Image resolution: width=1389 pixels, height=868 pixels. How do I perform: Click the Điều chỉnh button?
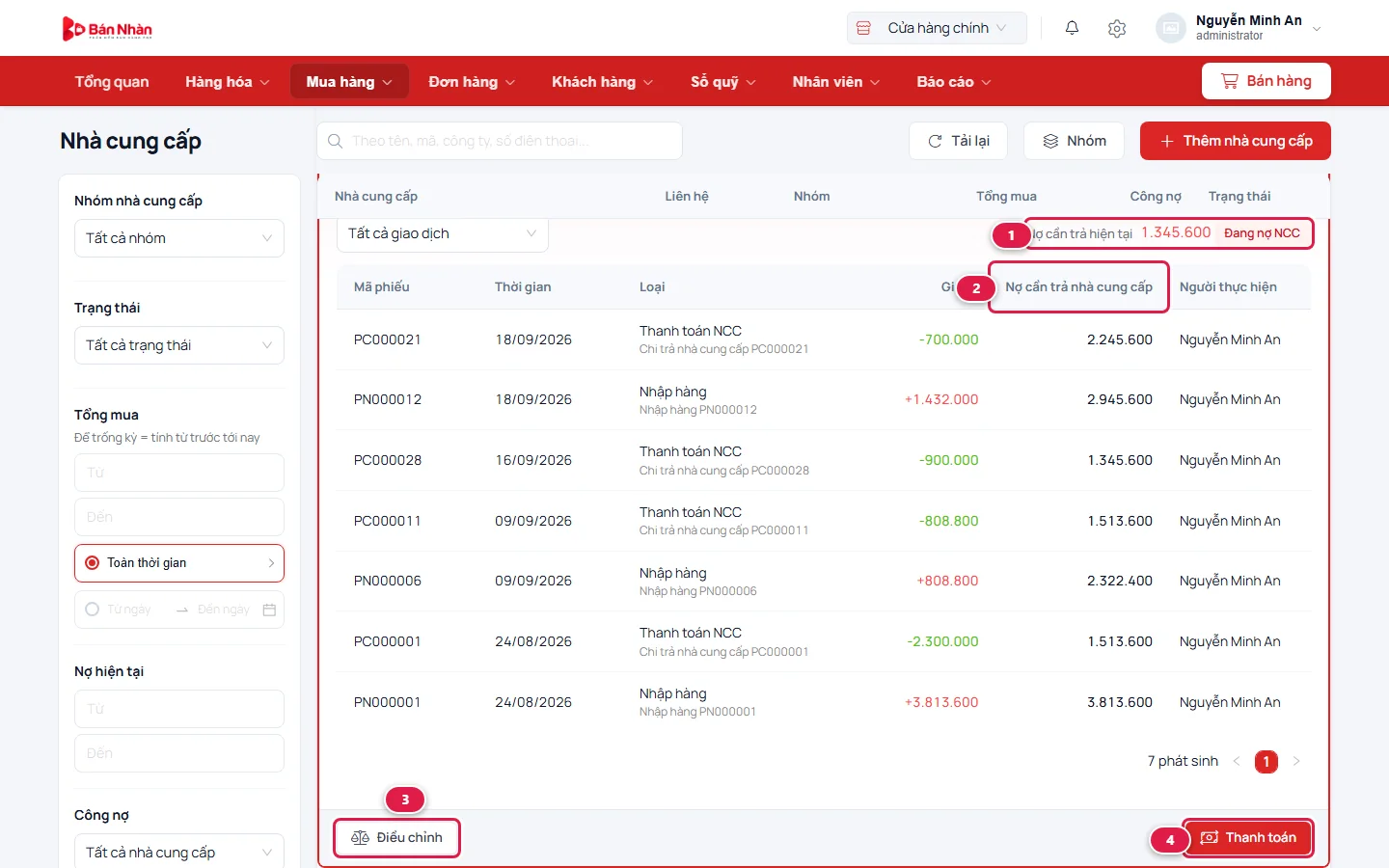pos(397,837)
